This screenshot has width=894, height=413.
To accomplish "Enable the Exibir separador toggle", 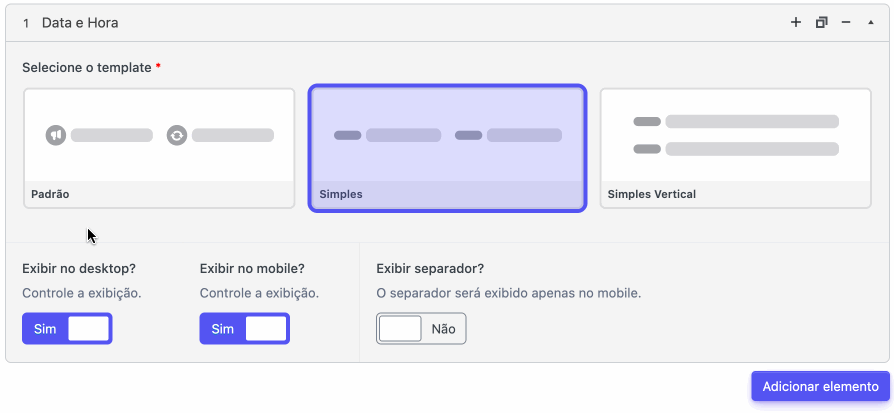I will tap(421, 329).
